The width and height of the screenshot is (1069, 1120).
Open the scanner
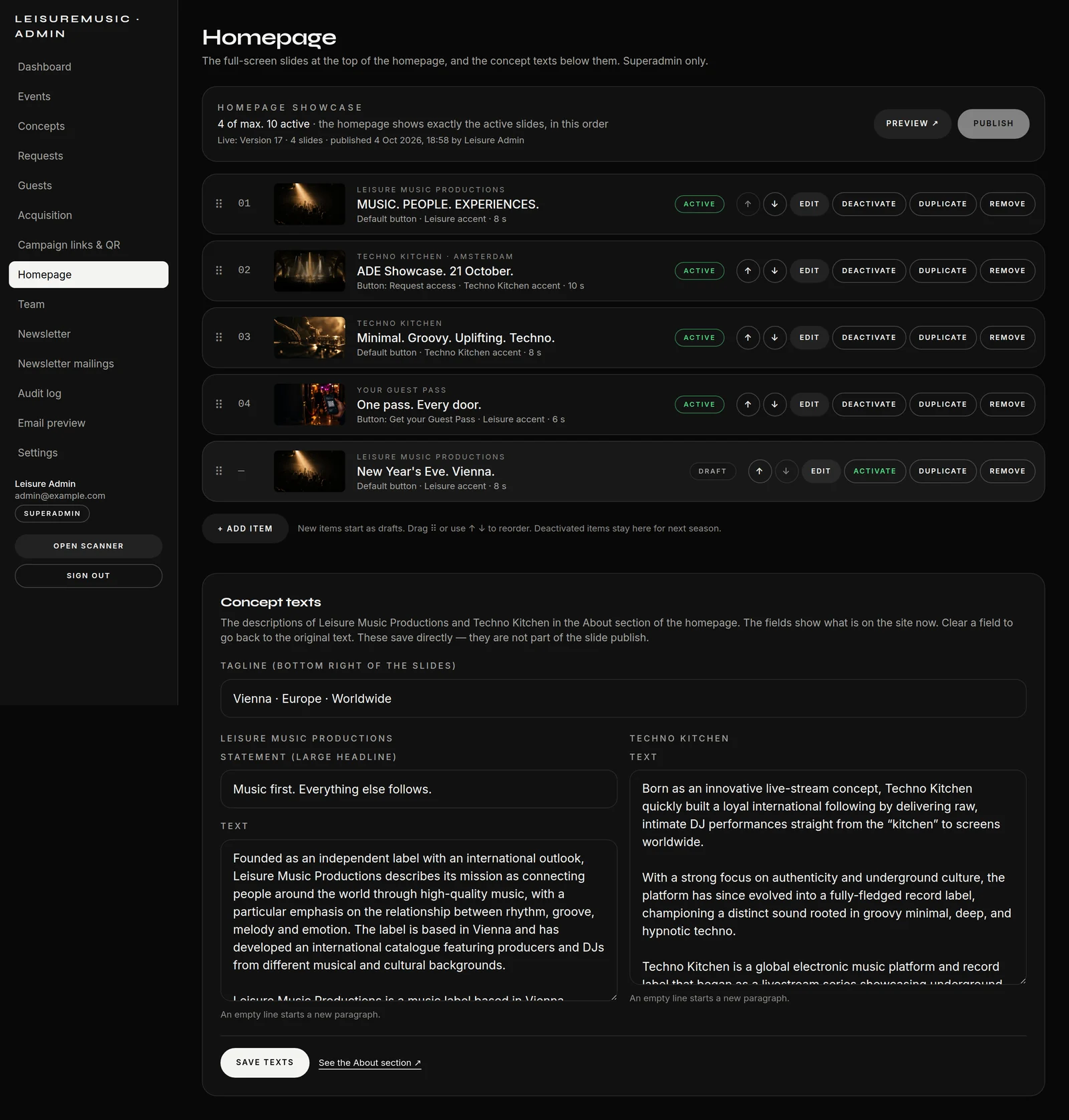pos(88,546)
